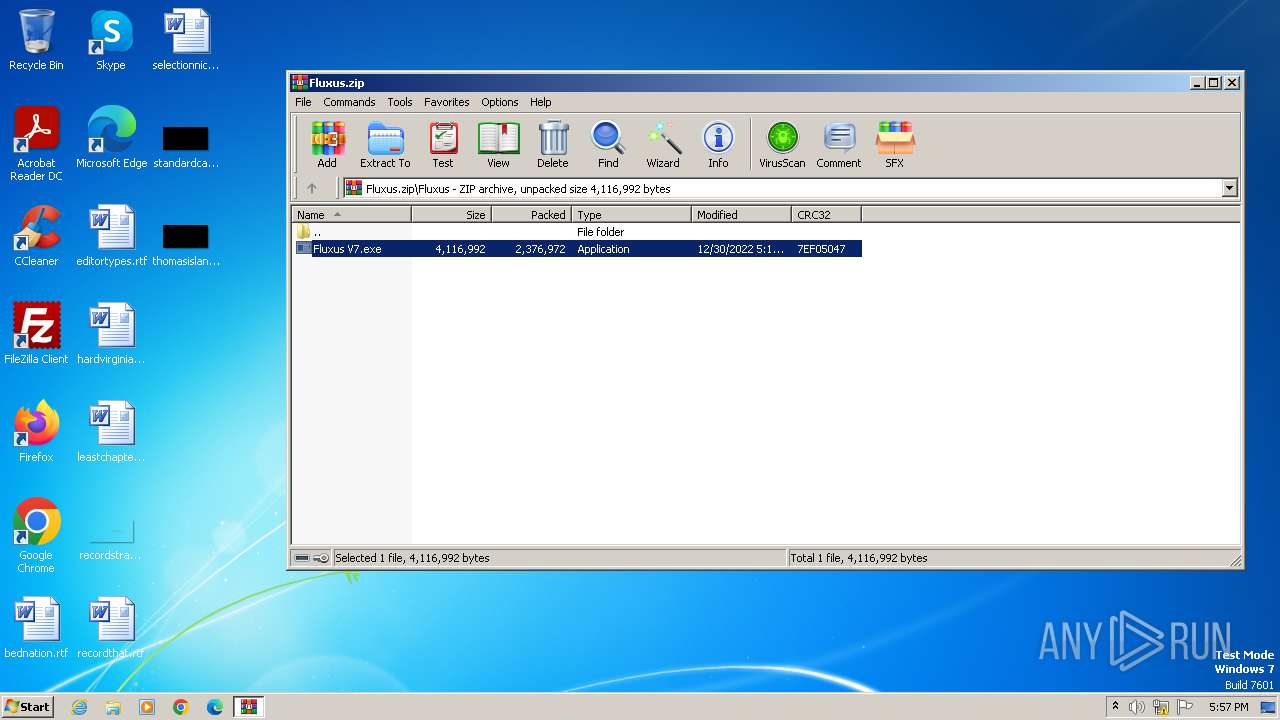1280x720 pixels.
Task: Click Action Center flag tray icon
Action: click(x=1185, y=707)
